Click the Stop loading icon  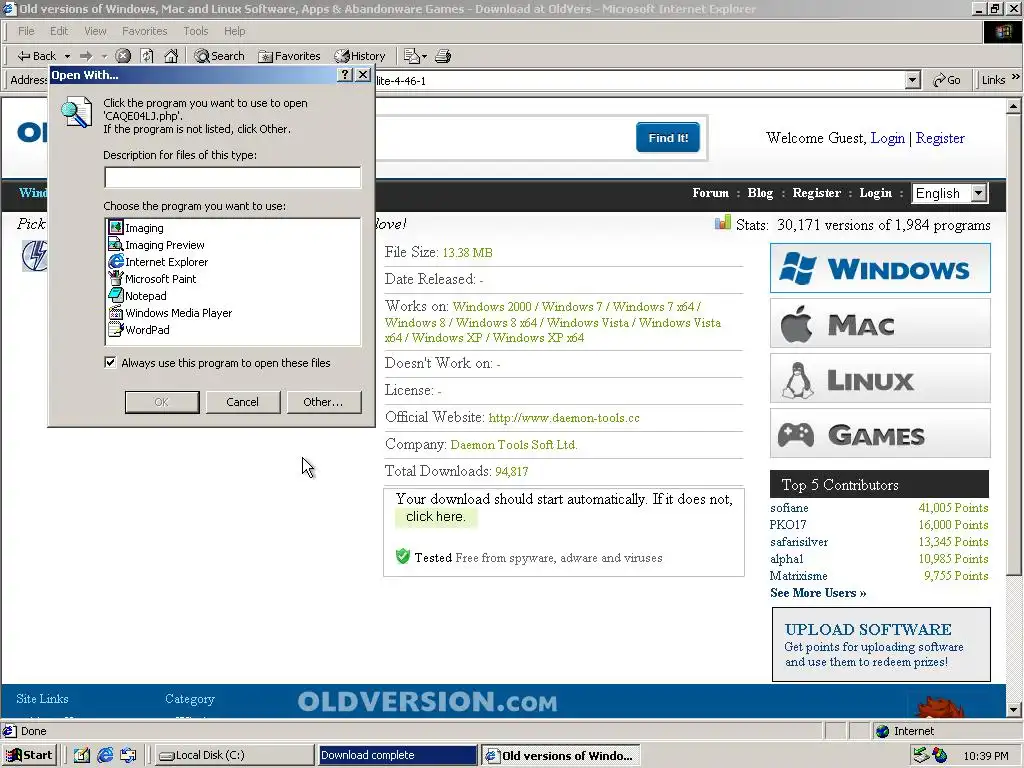pos(123,56)
